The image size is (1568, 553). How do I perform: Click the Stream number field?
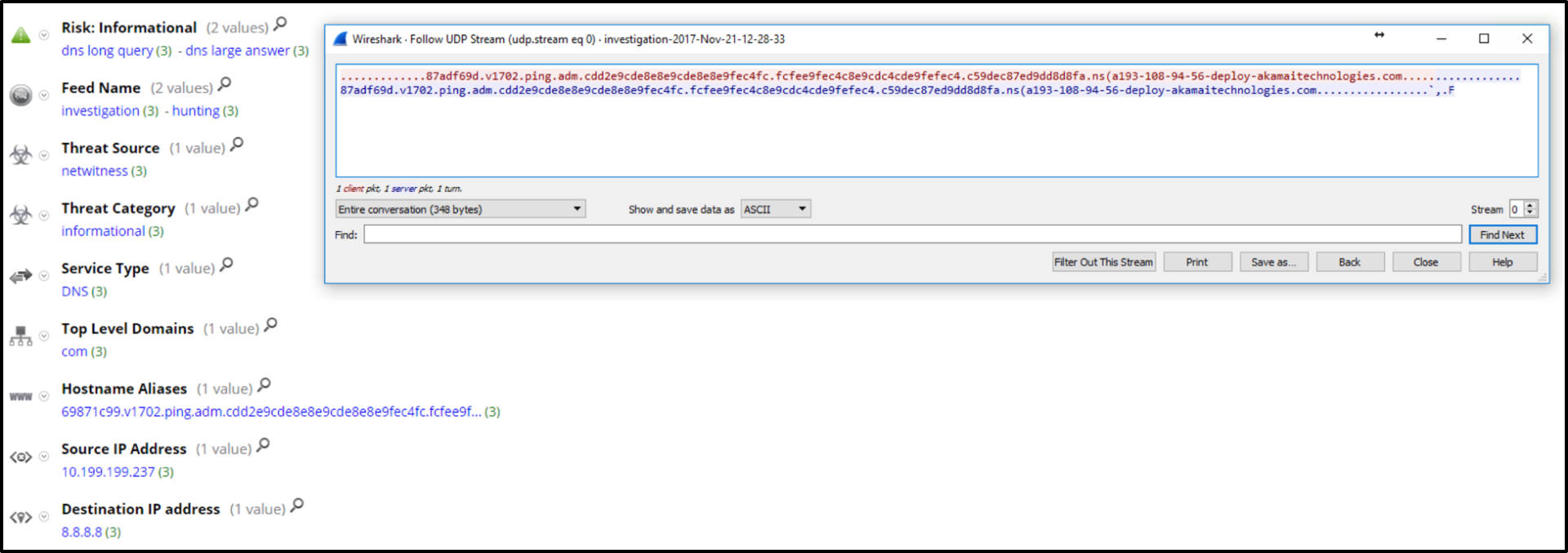pos(1517,209)
